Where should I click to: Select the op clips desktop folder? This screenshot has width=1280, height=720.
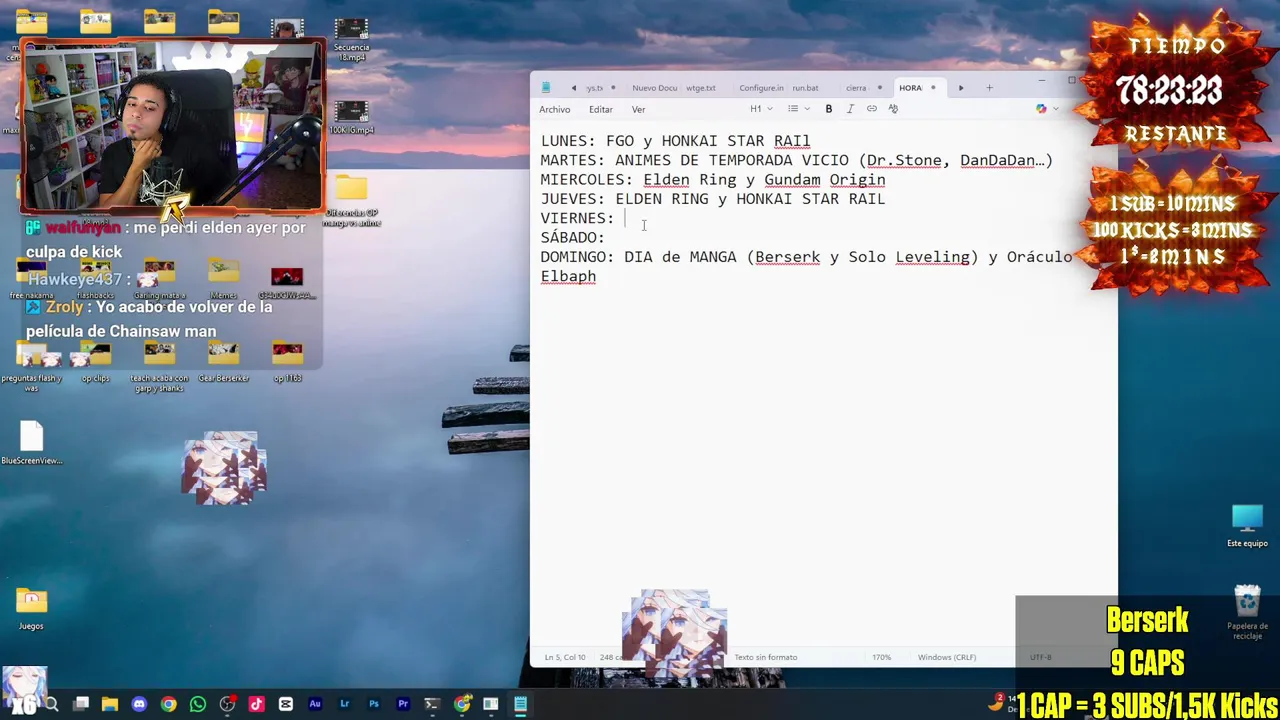pos(95,361)
